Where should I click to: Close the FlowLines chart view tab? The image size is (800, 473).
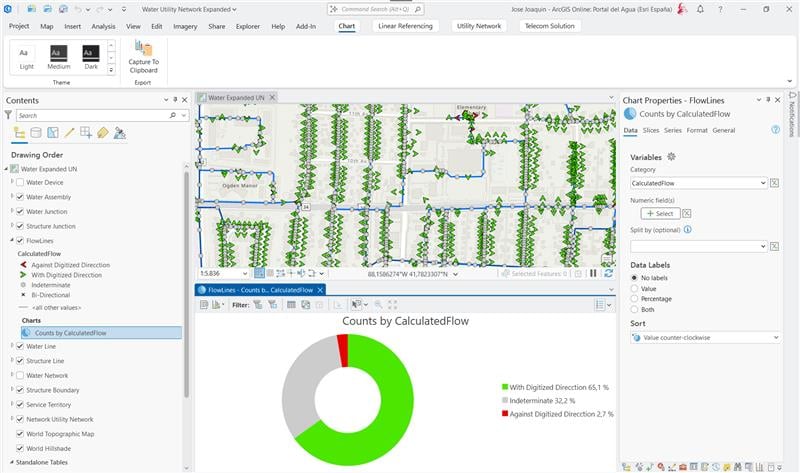(320, 290)
